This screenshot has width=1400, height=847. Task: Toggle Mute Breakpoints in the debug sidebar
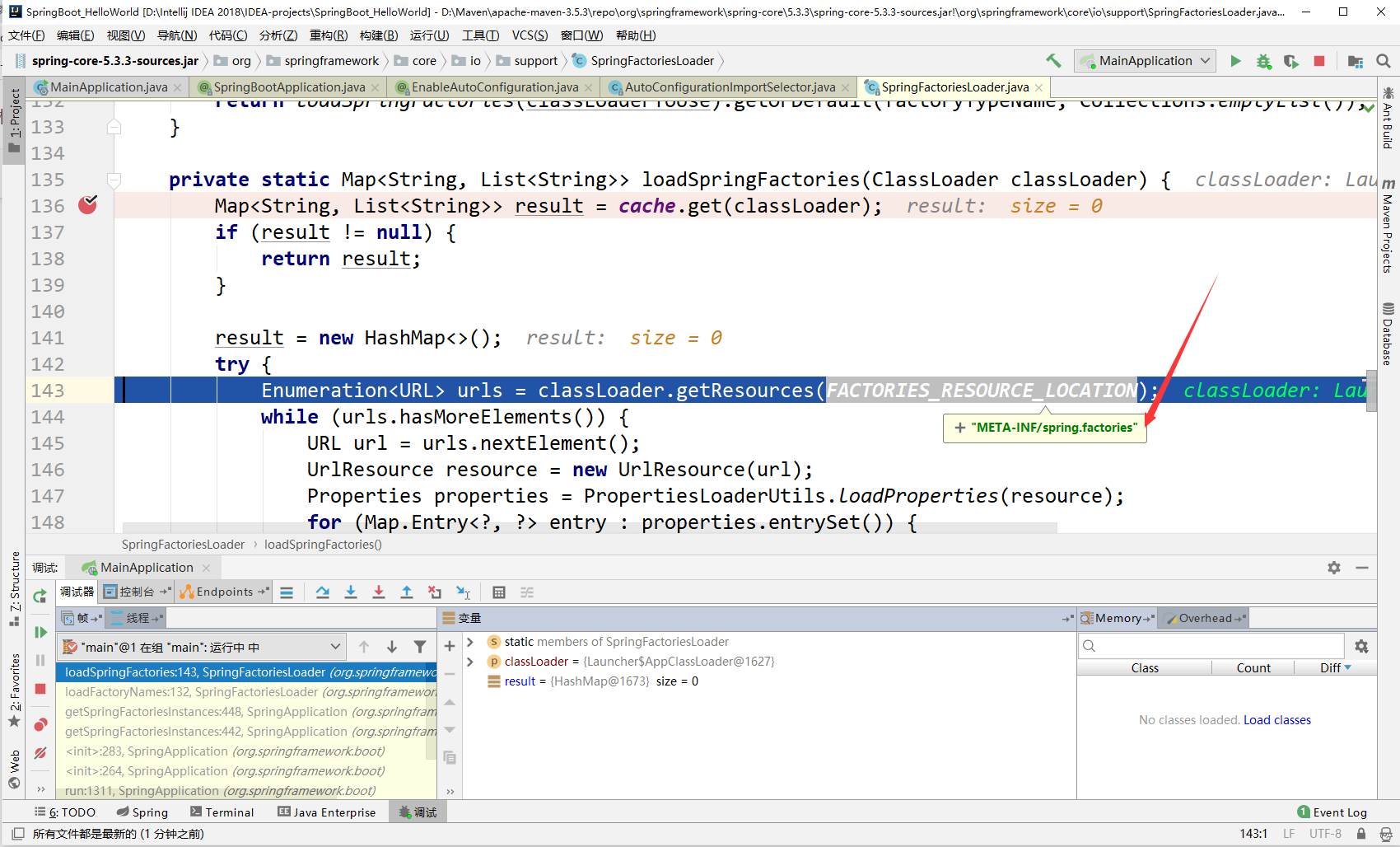tap(40, 753)
